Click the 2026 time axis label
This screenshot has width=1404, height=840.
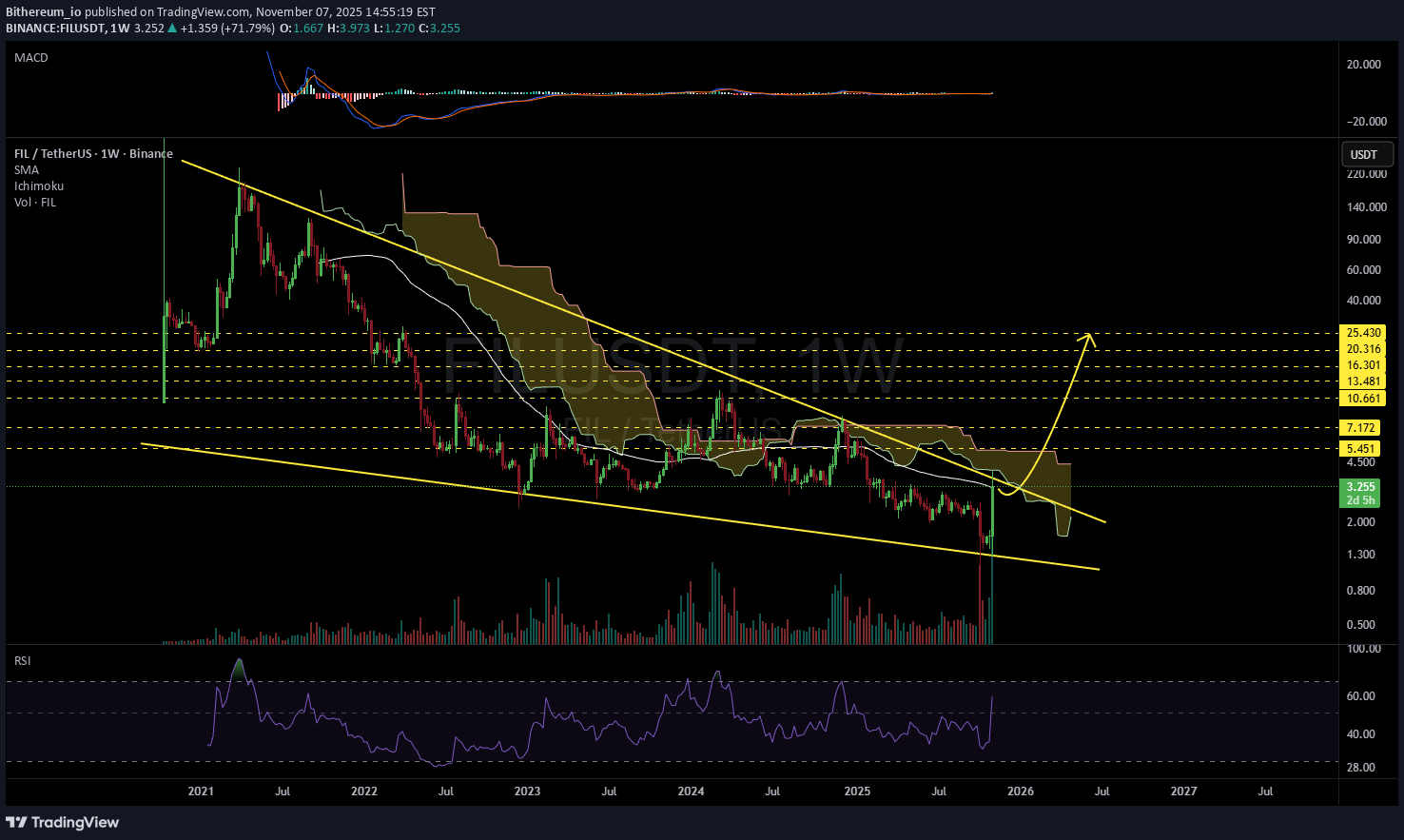[x=1021, y=791]
